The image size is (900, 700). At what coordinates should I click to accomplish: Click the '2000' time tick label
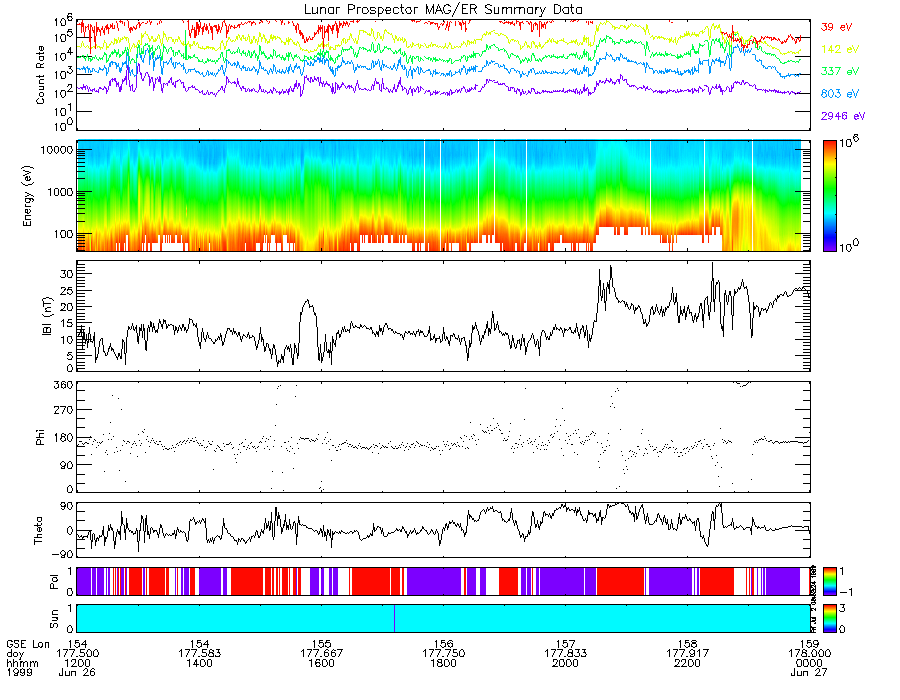point(565,663)
